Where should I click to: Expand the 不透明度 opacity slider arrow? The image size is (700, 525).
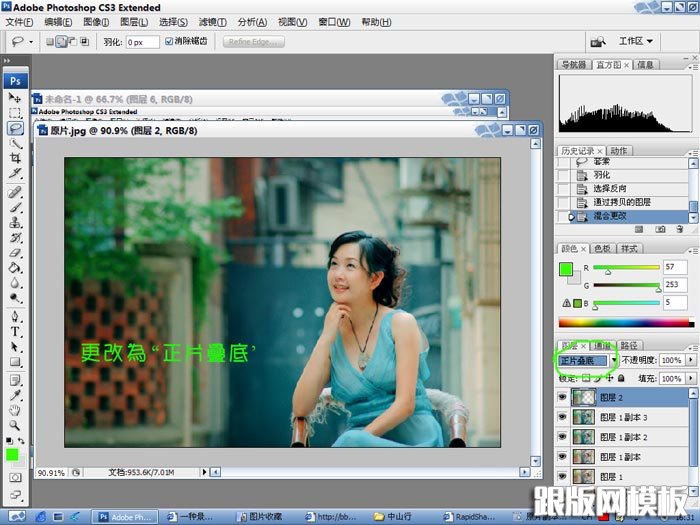tap(690, 360)
